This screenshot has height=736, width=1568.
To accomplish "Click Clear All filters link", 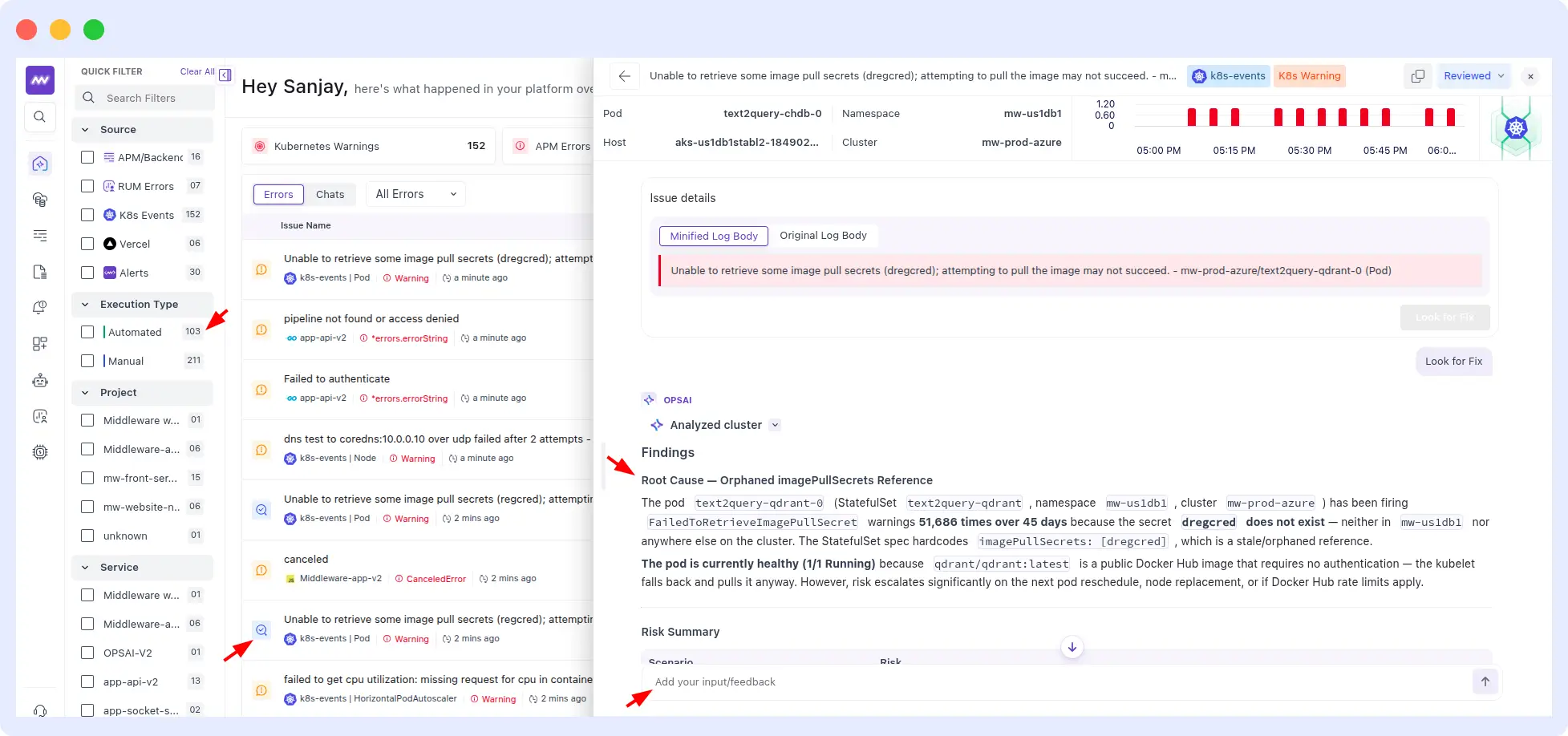I will (197, 71).
